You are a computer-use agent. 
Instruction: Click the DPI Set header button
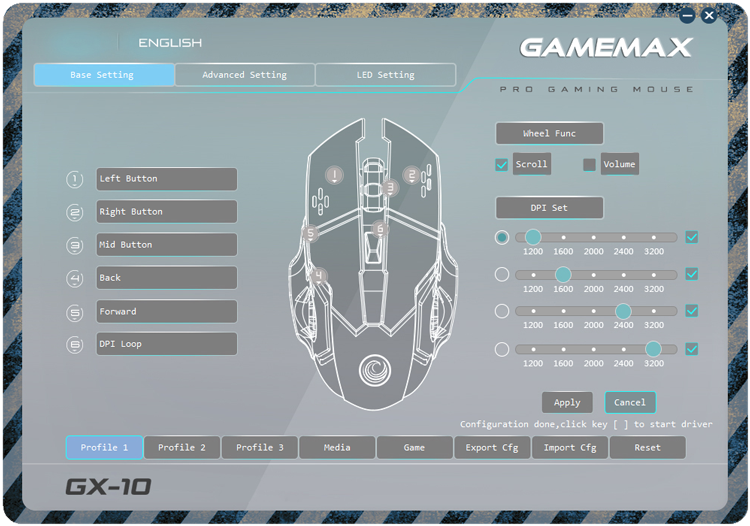coord(550,208)
